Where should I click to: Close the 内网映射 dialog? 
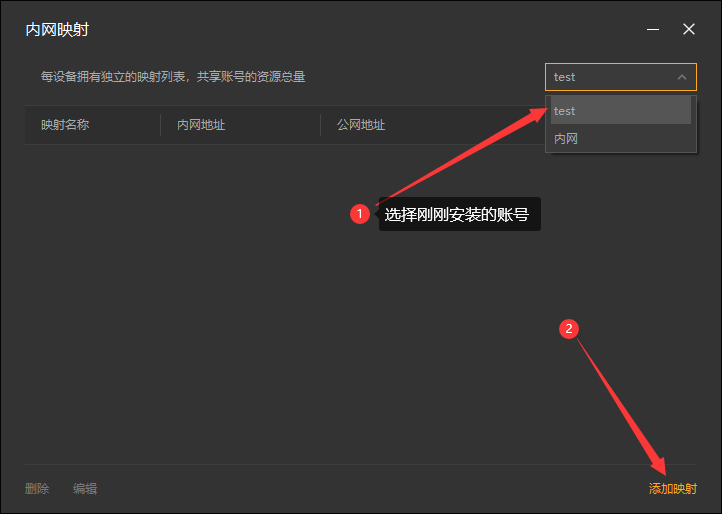(x=689, y=30)
